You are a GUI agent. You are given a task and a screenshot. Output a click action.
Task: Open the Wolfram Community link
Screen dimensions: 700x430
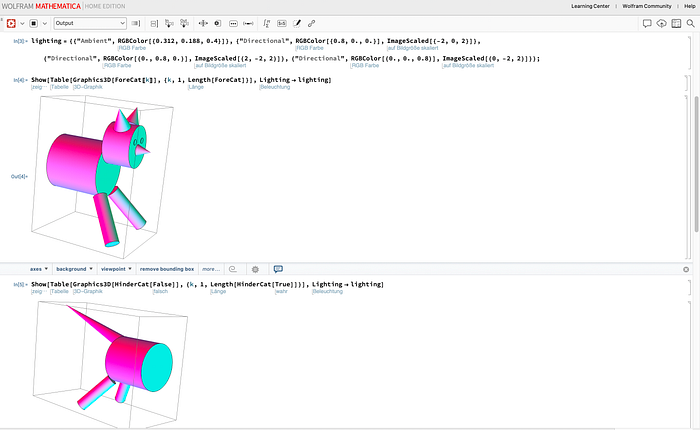coord(647,6)
